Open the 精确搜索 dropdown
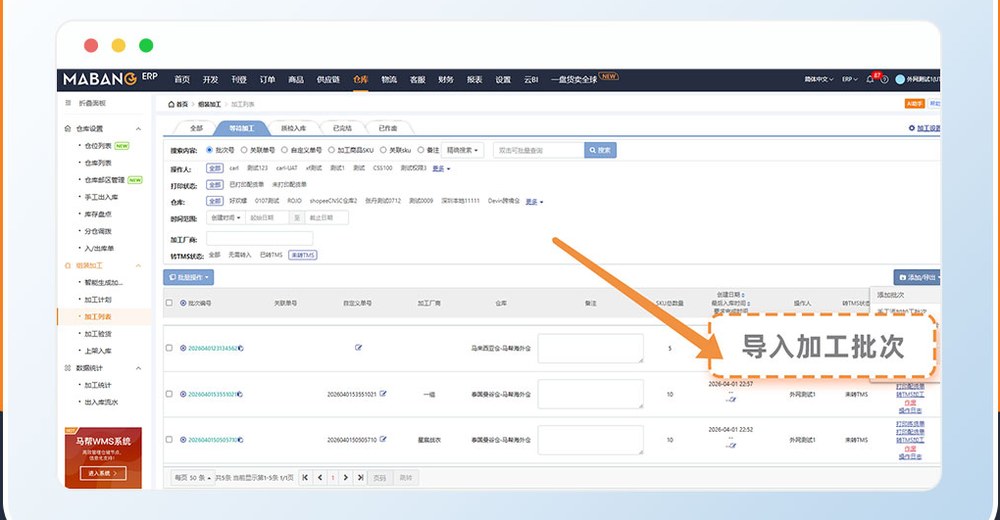 (462, 150)
